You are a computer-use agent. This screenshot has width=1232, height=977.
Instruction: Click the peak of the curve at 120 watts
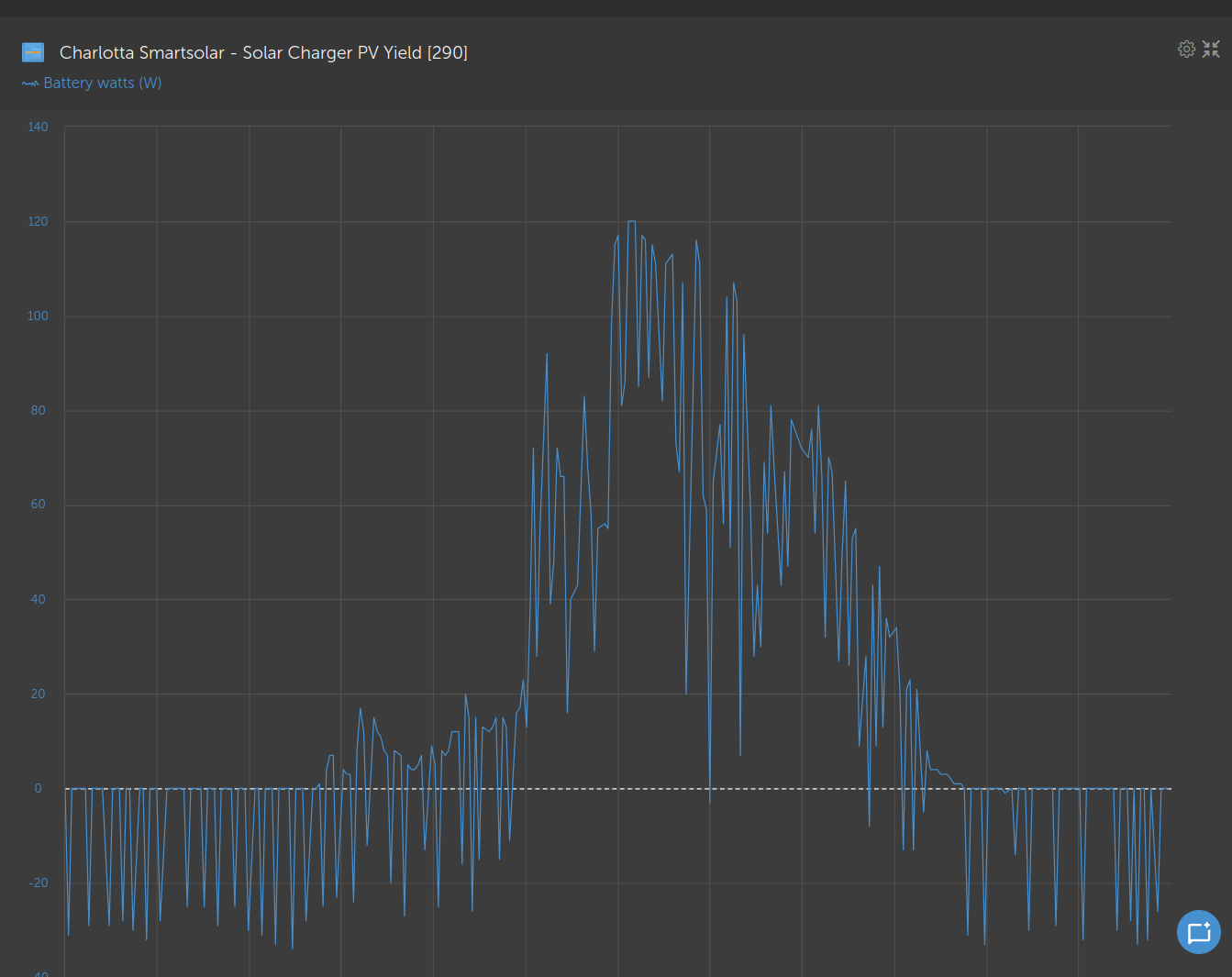coord(631,221)
